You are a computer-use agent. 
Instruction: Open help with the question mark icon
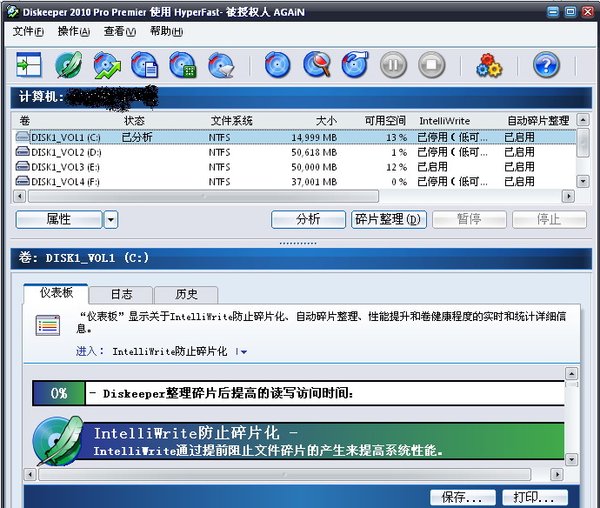546,65
